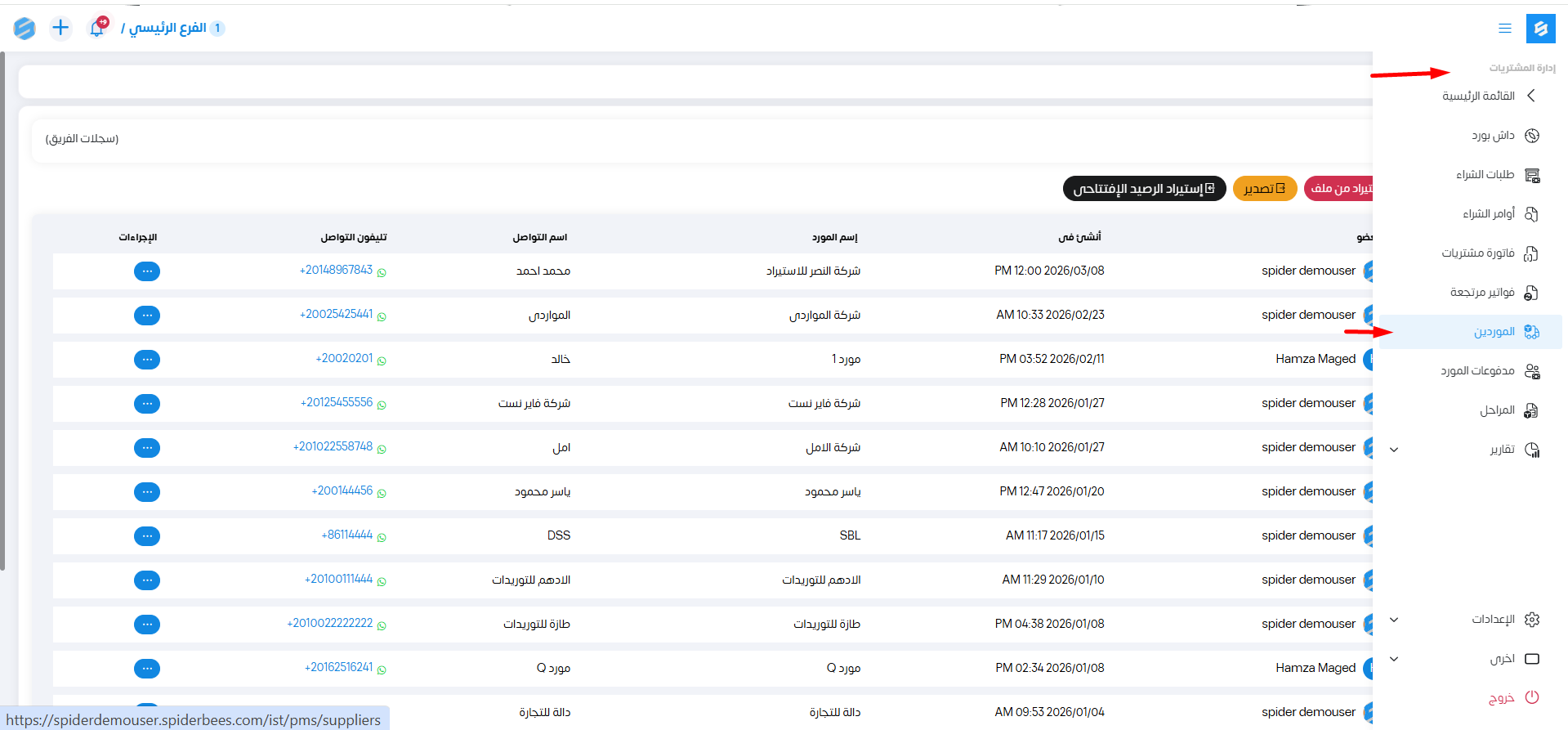Click the الفرع الرئيسي branch selector
Viewport: 1568px width, 730px height.
(x=168, y=29)
